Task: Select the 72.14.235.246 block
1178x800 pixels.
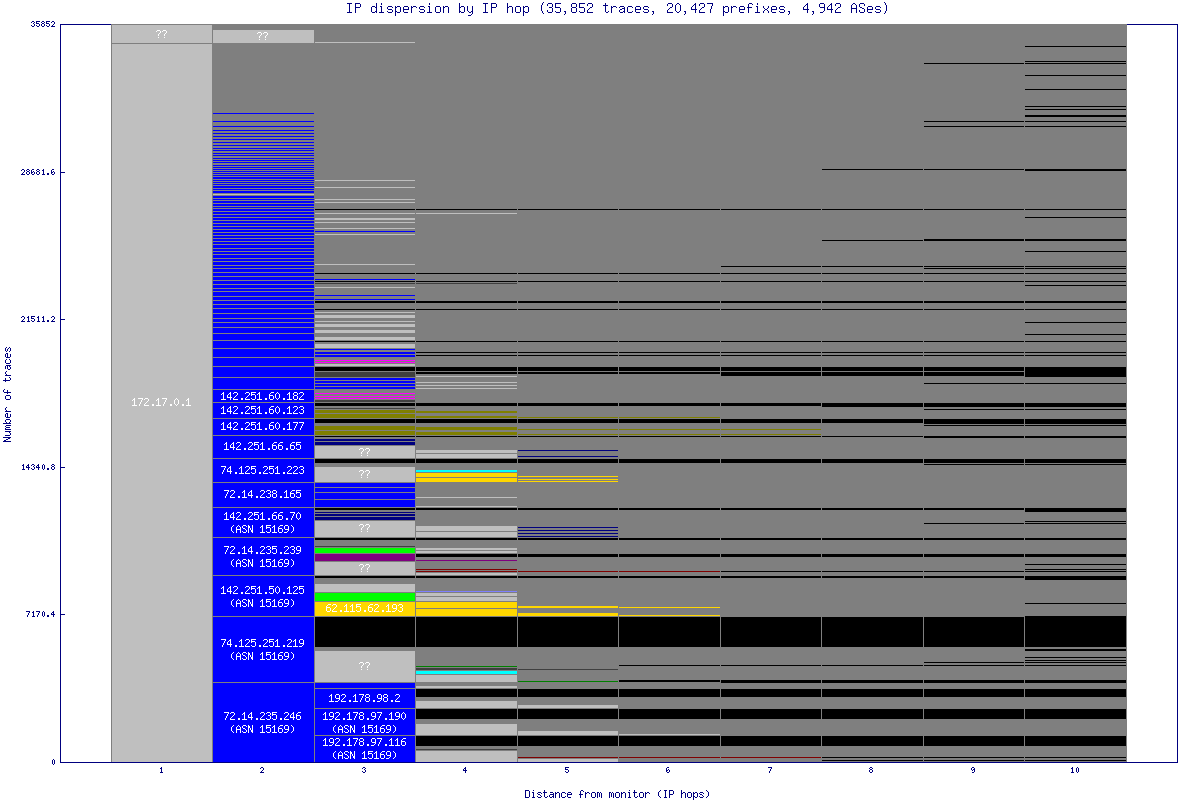Action: click(x=263, y=722)
